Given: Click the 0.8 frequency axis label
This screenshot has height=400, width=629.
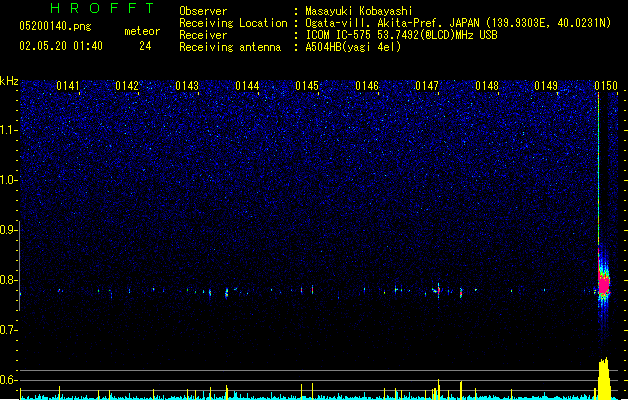Looking at the screenshot, I should click(x=8, y=280).
